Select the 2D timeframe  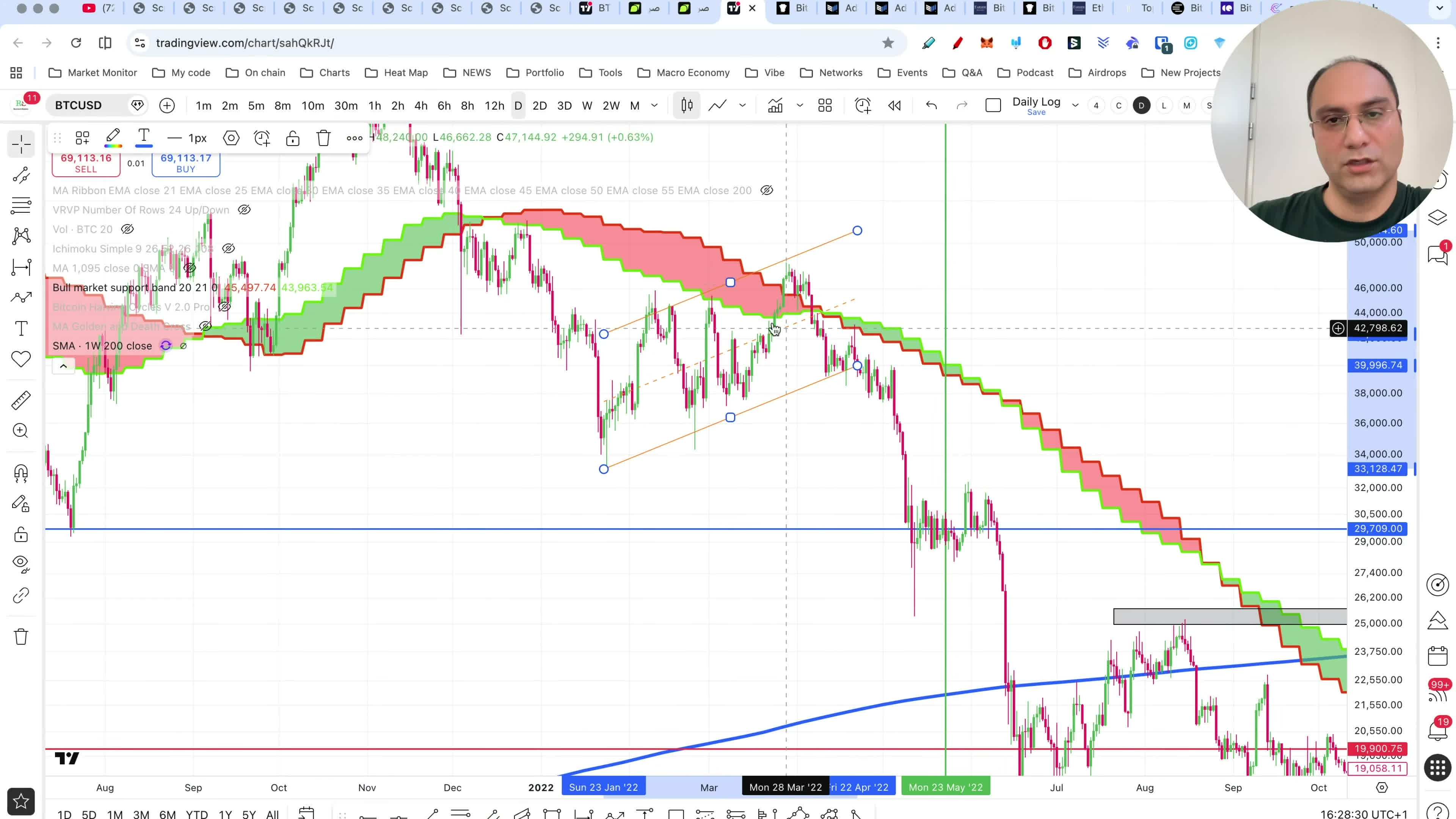539,106
